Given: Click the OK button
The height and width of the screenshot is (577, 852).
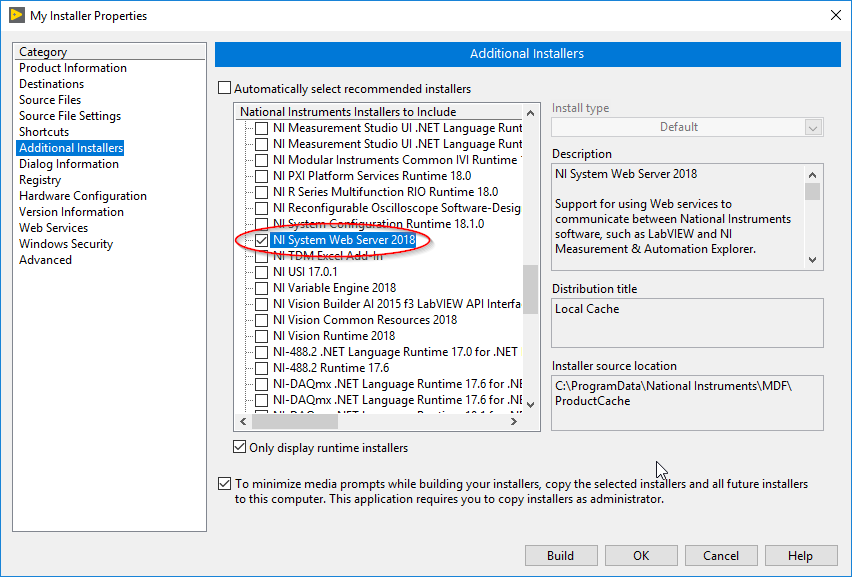Looking at the screenshot, I should point(641,555).
